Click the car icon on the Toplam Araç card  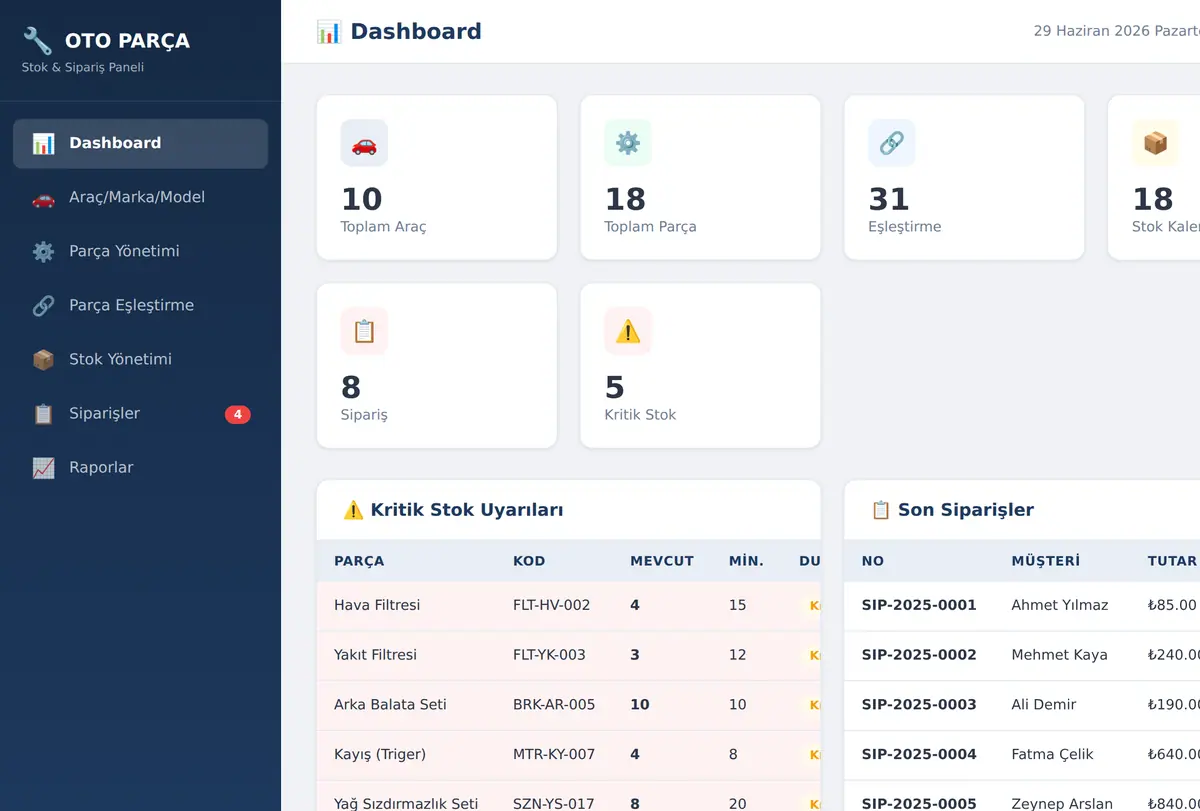[x=364, y=143]
